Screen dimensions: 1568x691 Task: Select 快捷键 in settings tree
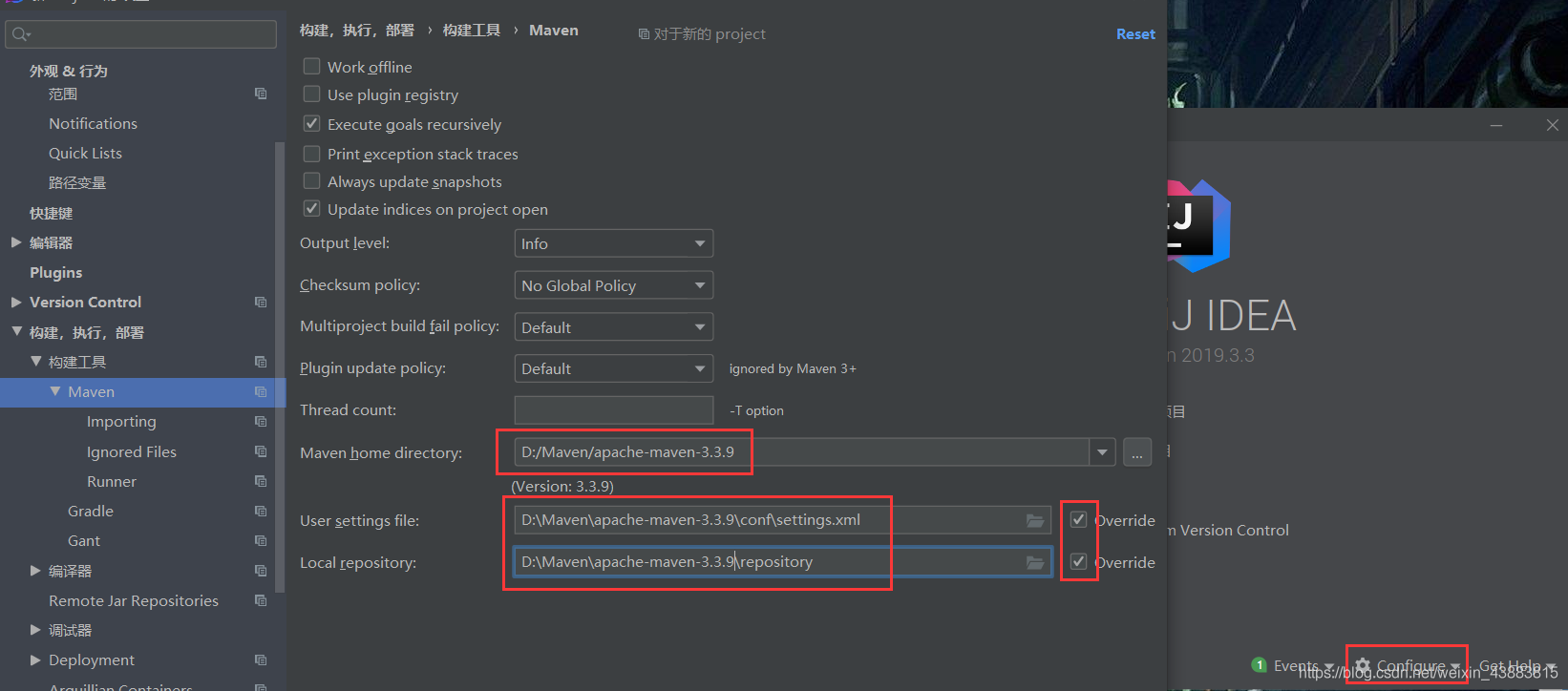coord(51,213)
